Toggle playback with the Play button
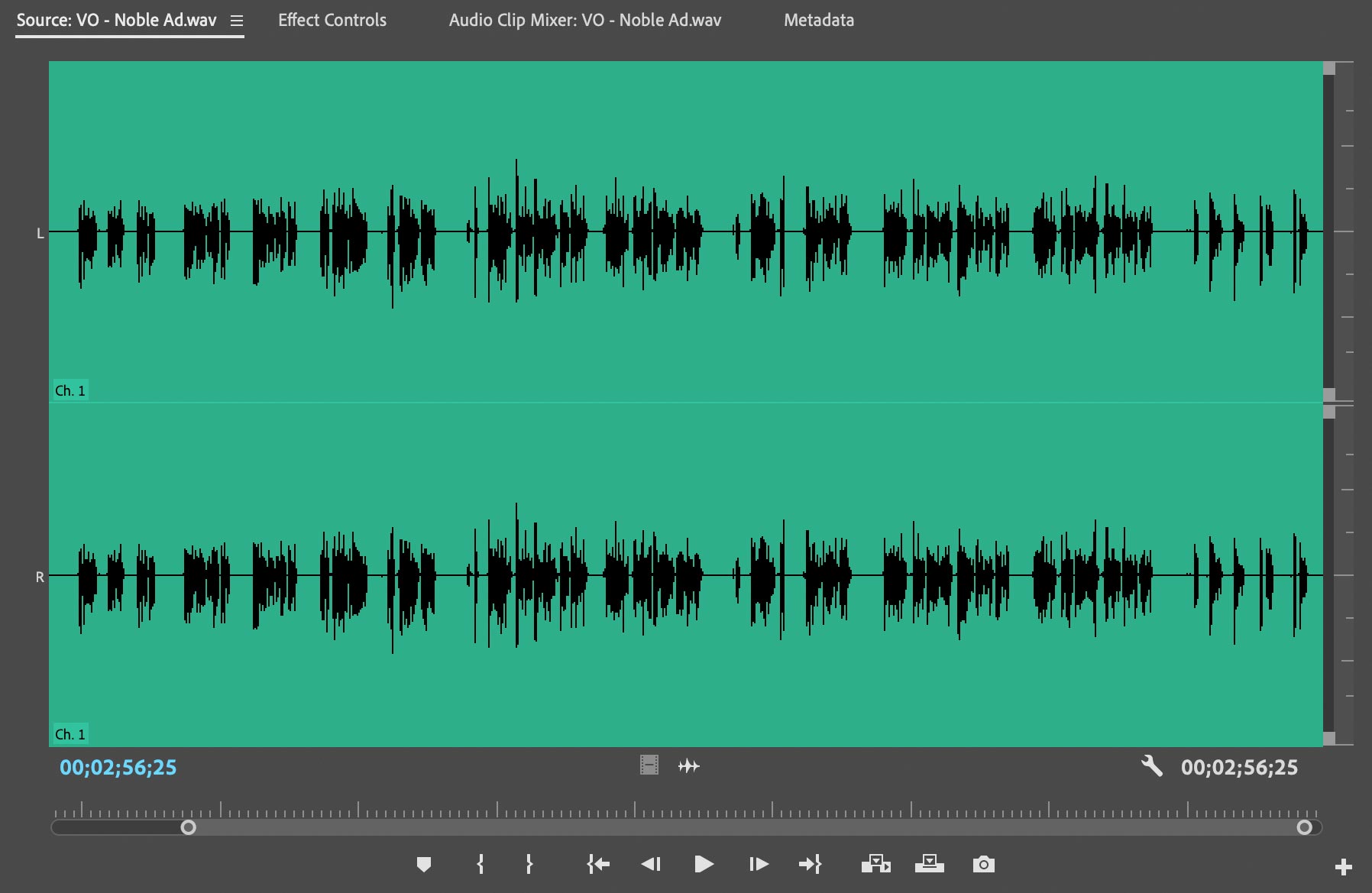1372x893 pixels. point(704,864)
